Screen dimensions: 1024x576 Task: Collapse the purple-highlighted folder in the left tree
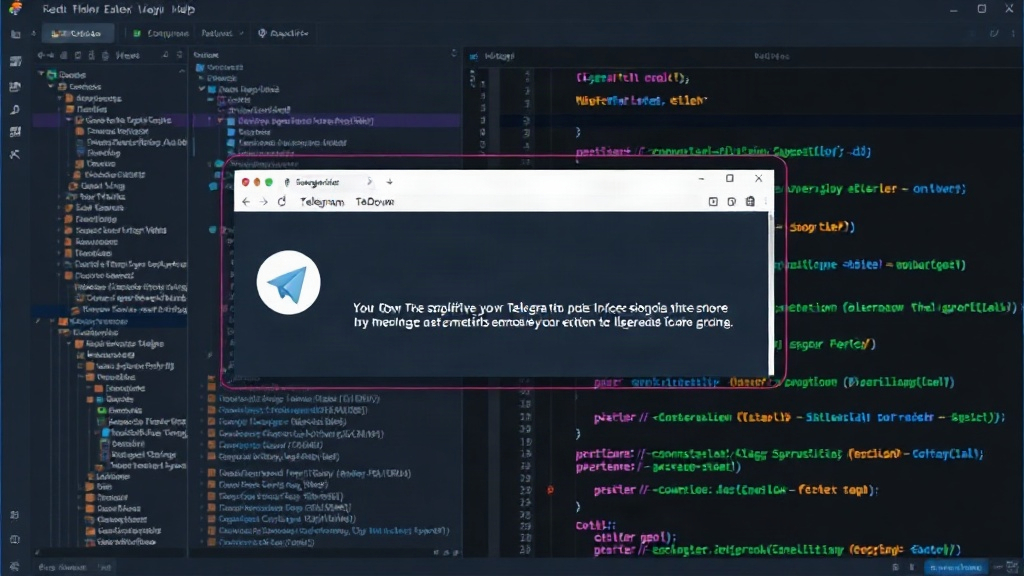click(x=69, y=120)
